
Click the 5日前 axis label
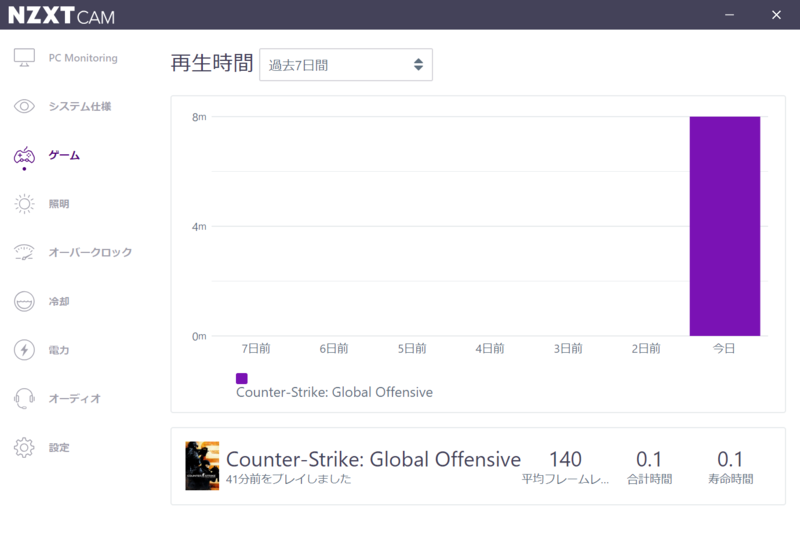412,348
